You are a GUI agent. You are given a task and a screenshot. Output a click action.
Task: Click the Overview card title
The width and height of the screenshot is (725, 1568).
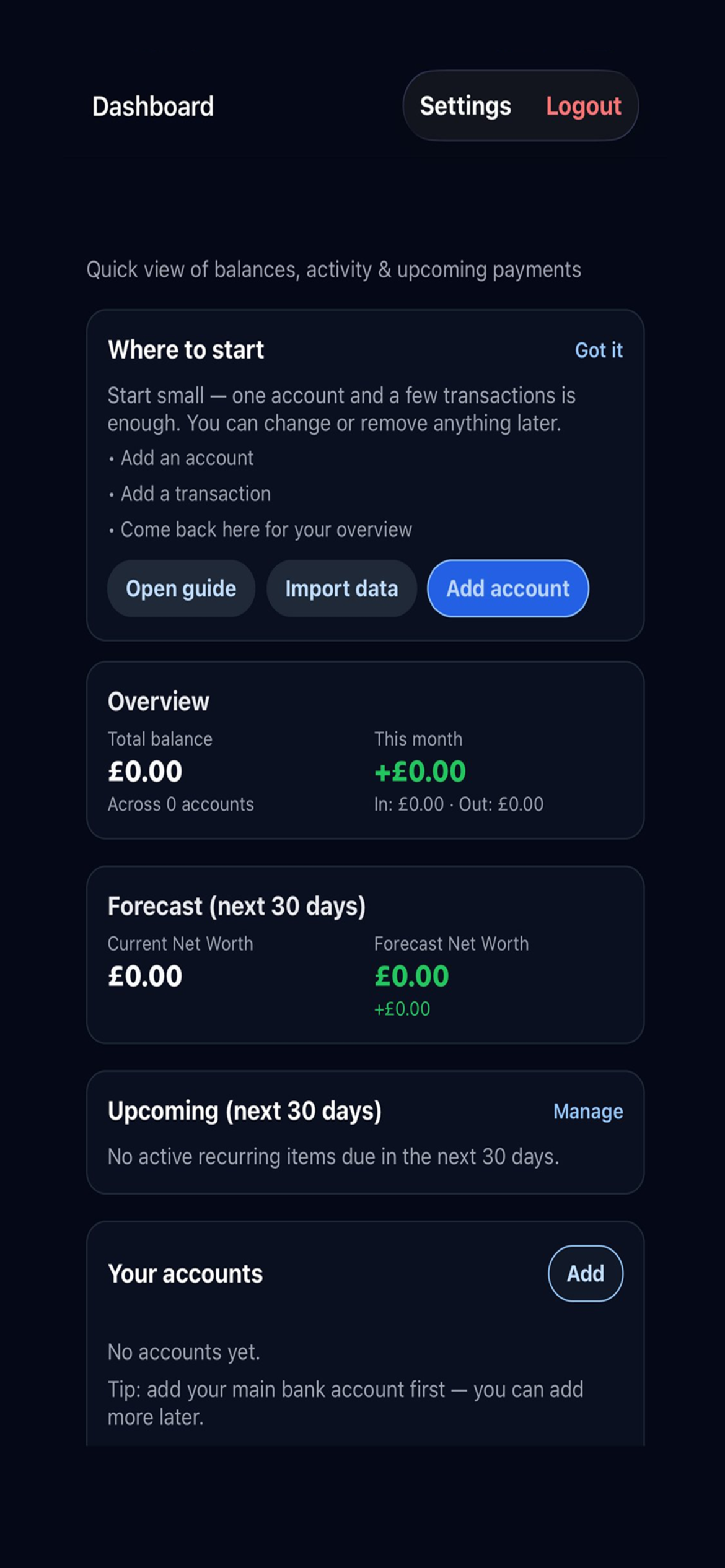(x=159, y=700)
